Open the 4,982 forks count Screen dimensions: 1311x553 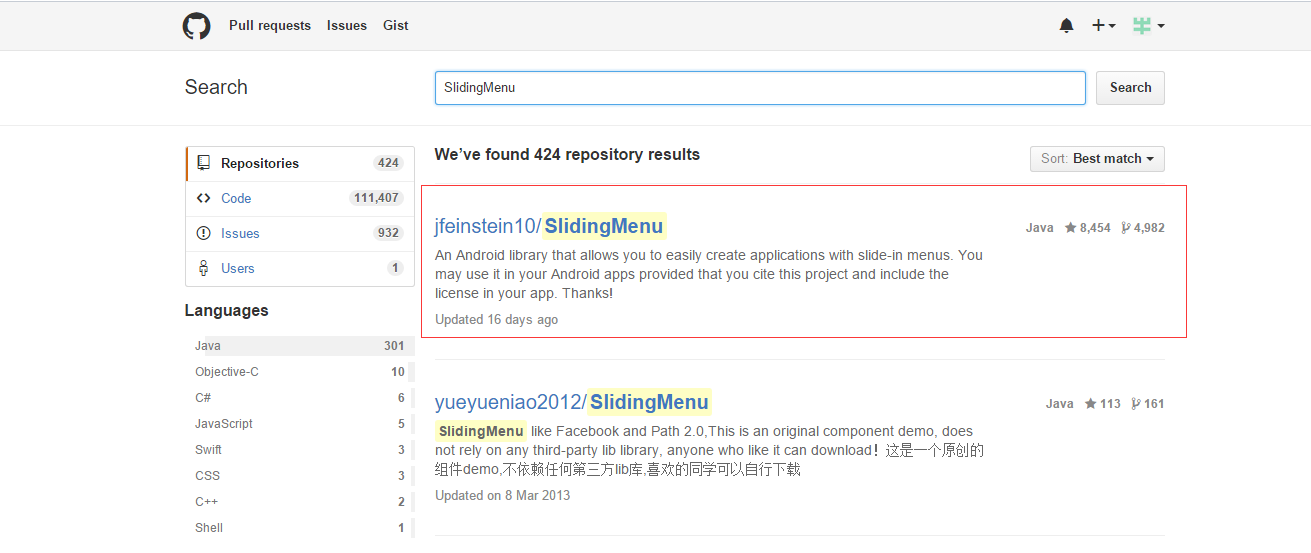(x=1149, y=228)
